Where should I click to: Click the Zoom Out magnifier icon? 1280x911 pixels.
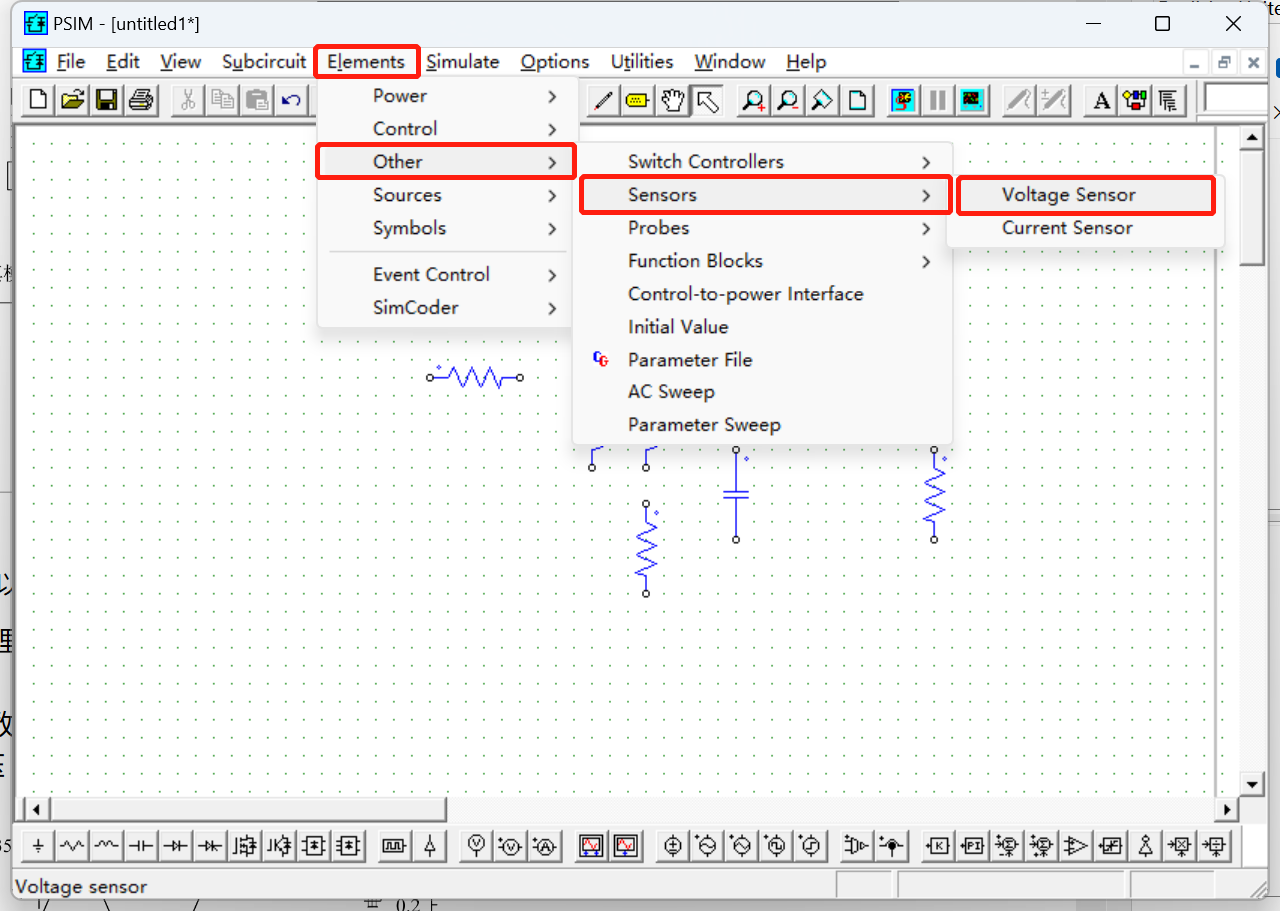(788, 100)
